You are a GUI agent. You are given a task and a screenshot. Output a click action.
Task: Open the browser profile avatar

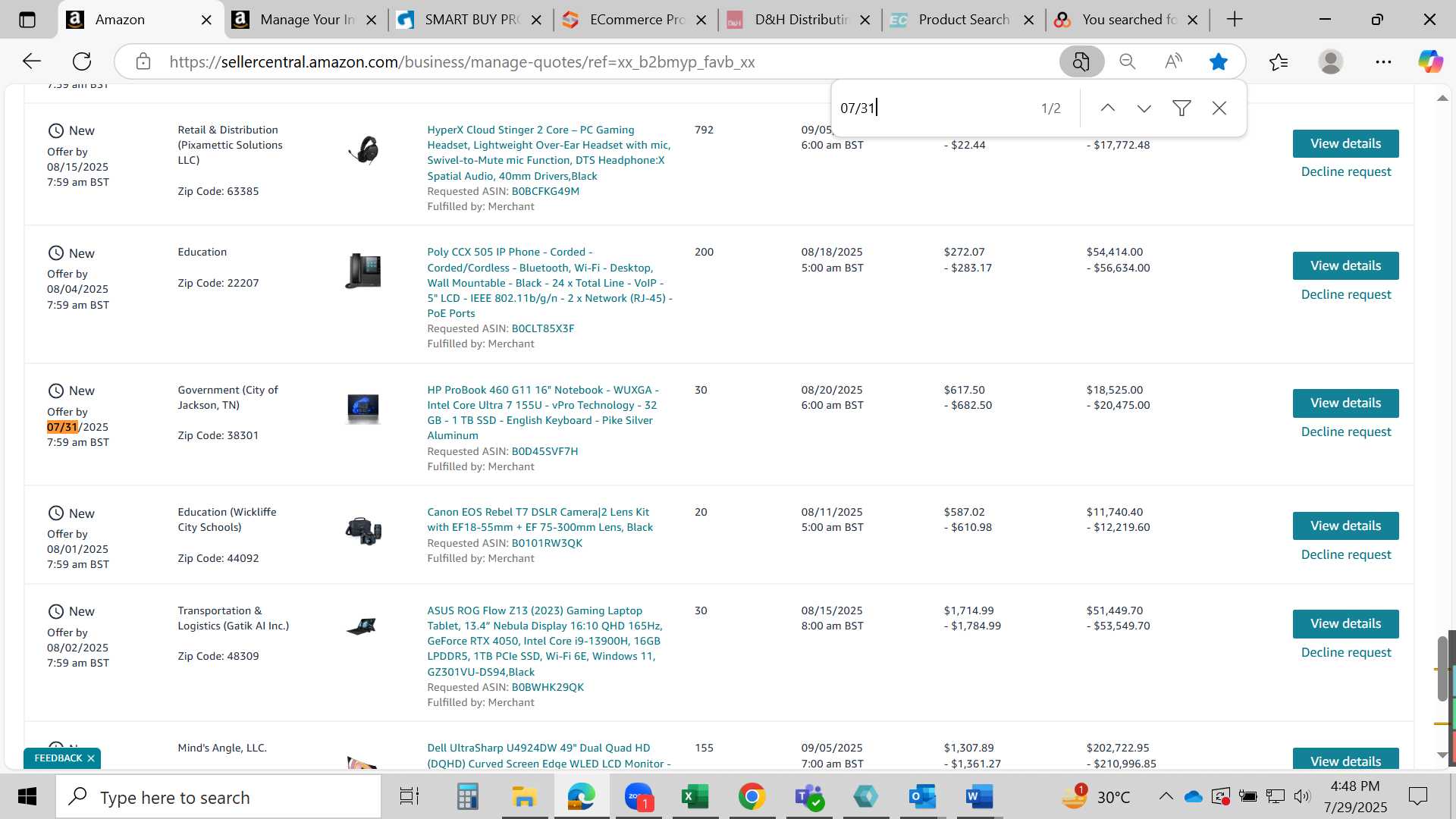pyautogui.click(x=1331, y=61)
